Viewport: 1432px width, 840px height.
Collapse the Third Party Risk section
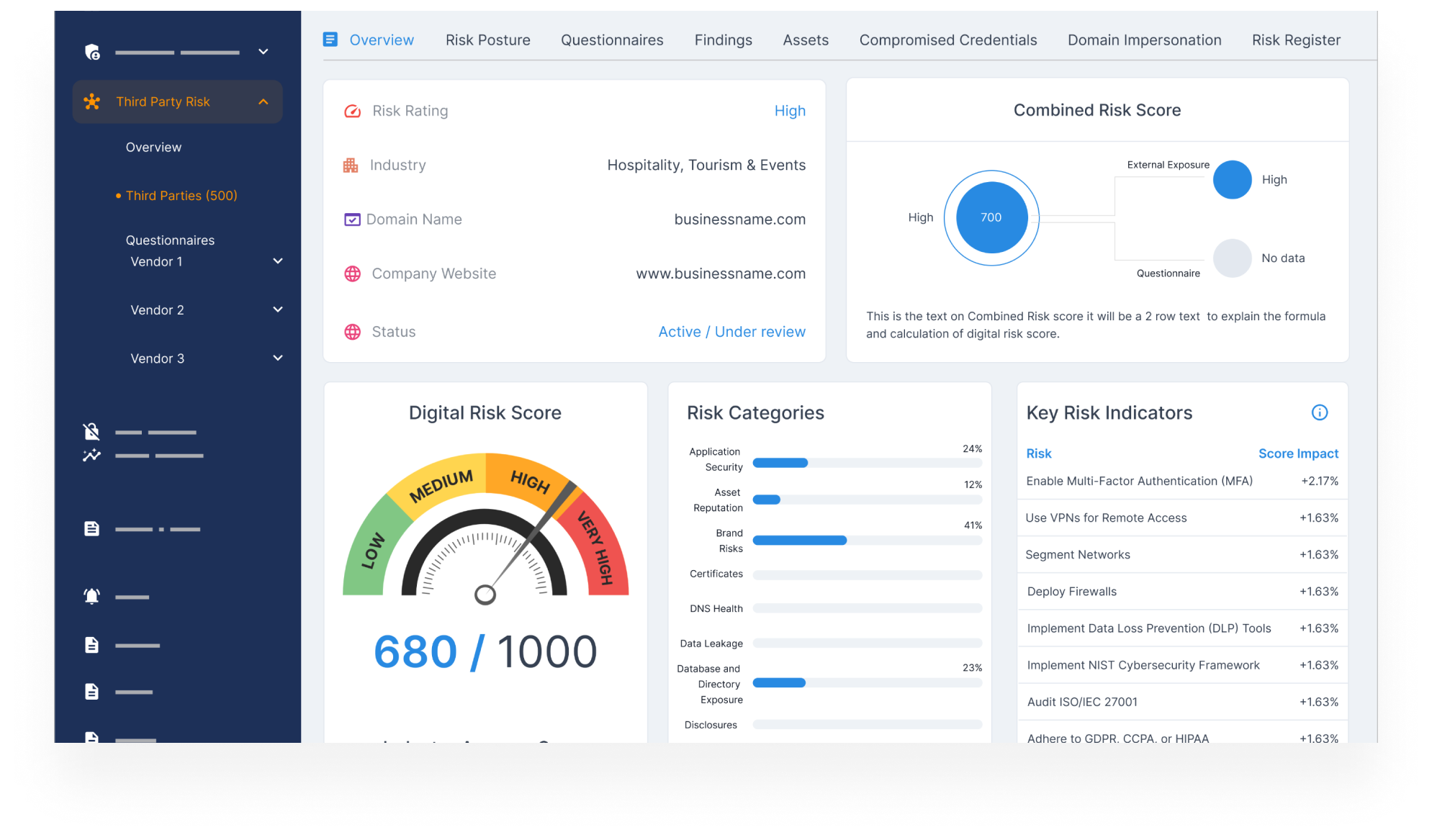264,102
